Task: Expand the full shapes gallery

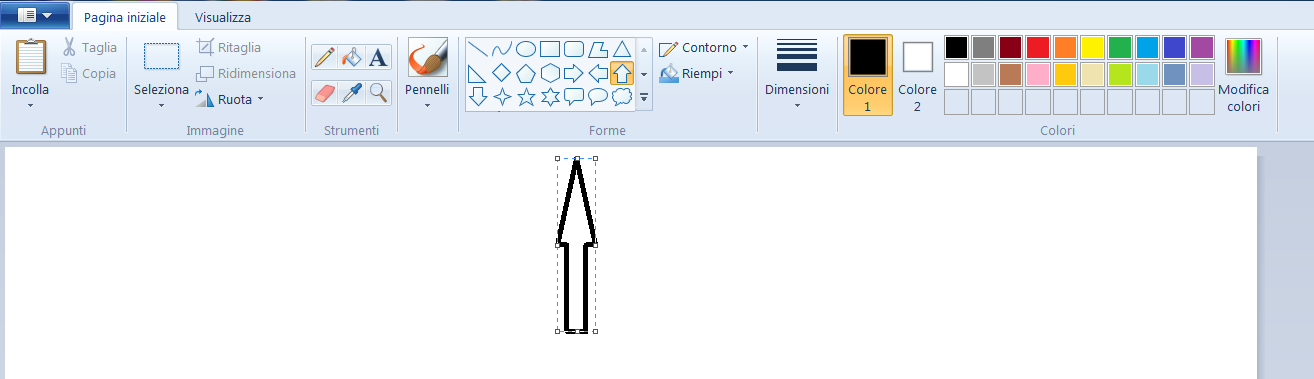Action: pyautogui.click(x=644, y=98)
